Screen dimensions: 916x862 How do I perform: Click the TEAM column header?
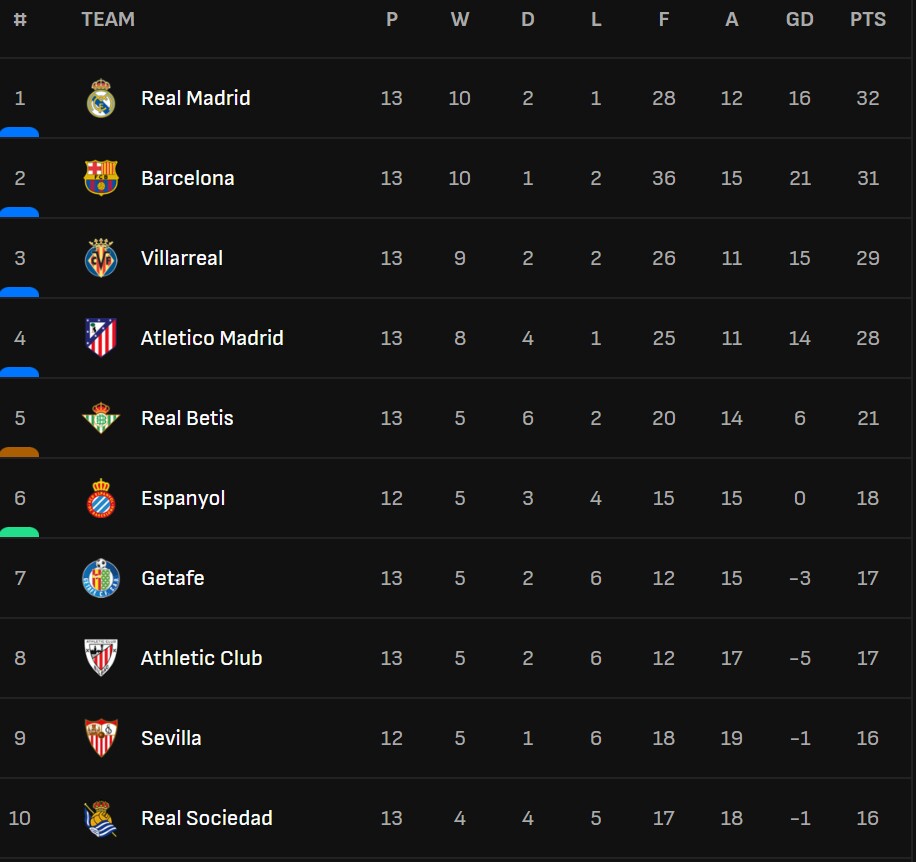108,19
